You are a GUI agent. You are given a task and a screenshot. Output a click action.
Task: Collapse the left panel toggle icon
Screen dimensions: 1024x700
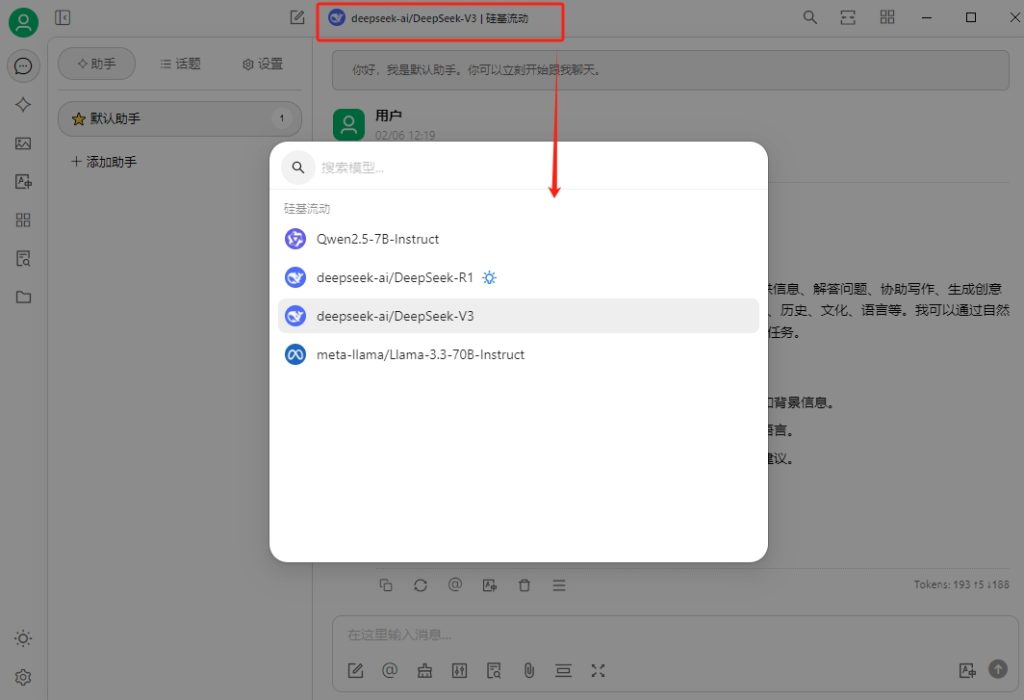[x=63, y=18]
